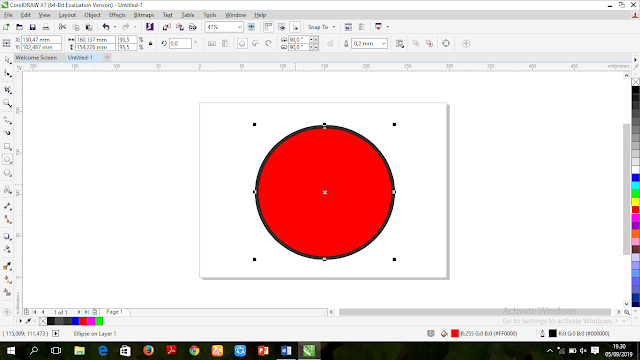Click the Export icon
This screenshot has height=360, width=640.
[180, 27]
